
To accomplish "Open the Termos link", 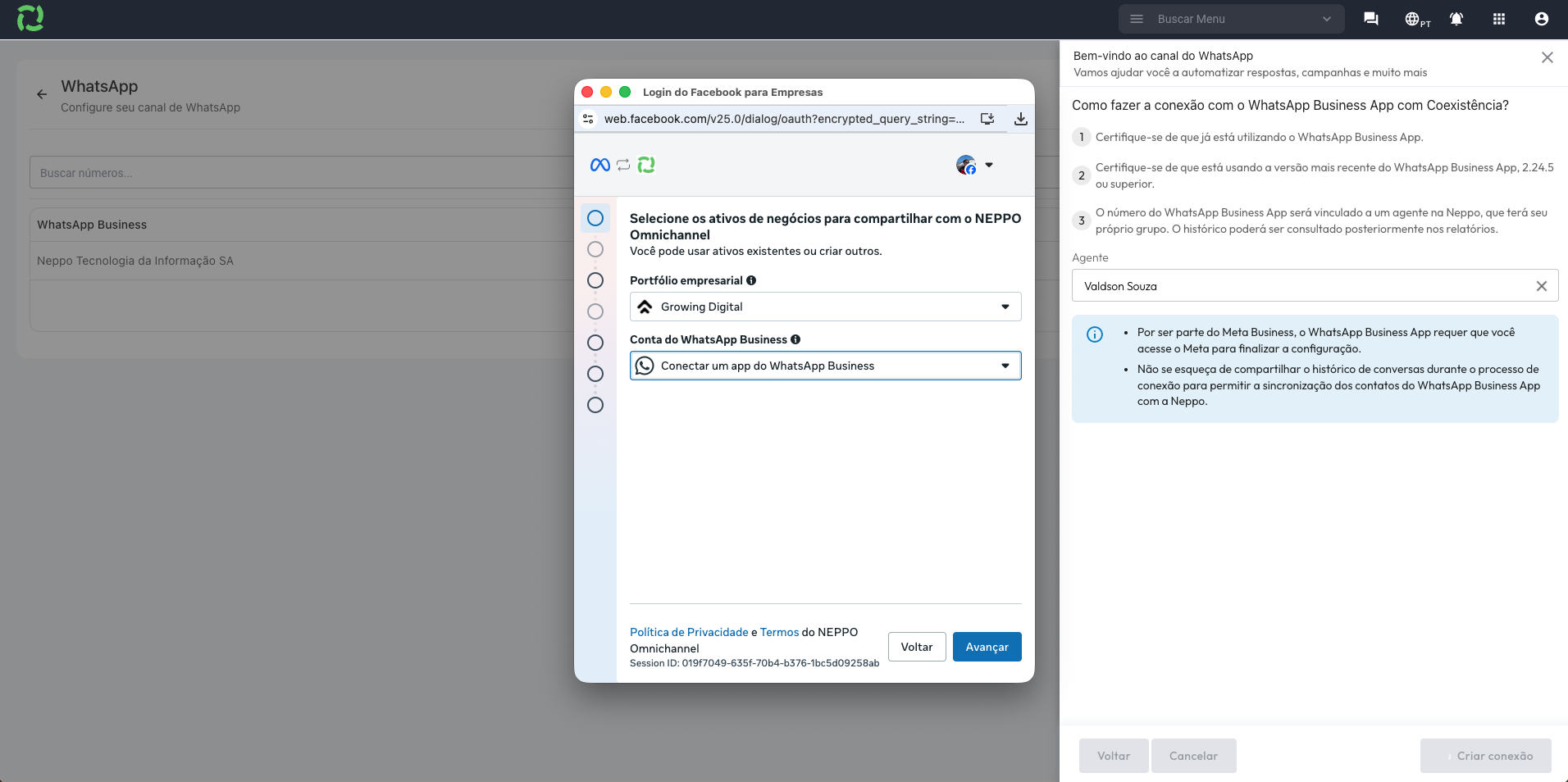I will (x=779, y=632).
